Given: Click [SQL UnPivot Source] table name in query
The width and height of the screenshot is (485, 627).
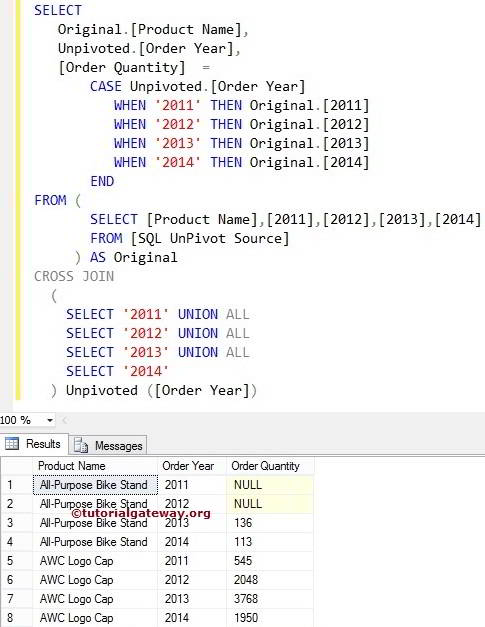Looking at the screenshot, I should point(210,238).
